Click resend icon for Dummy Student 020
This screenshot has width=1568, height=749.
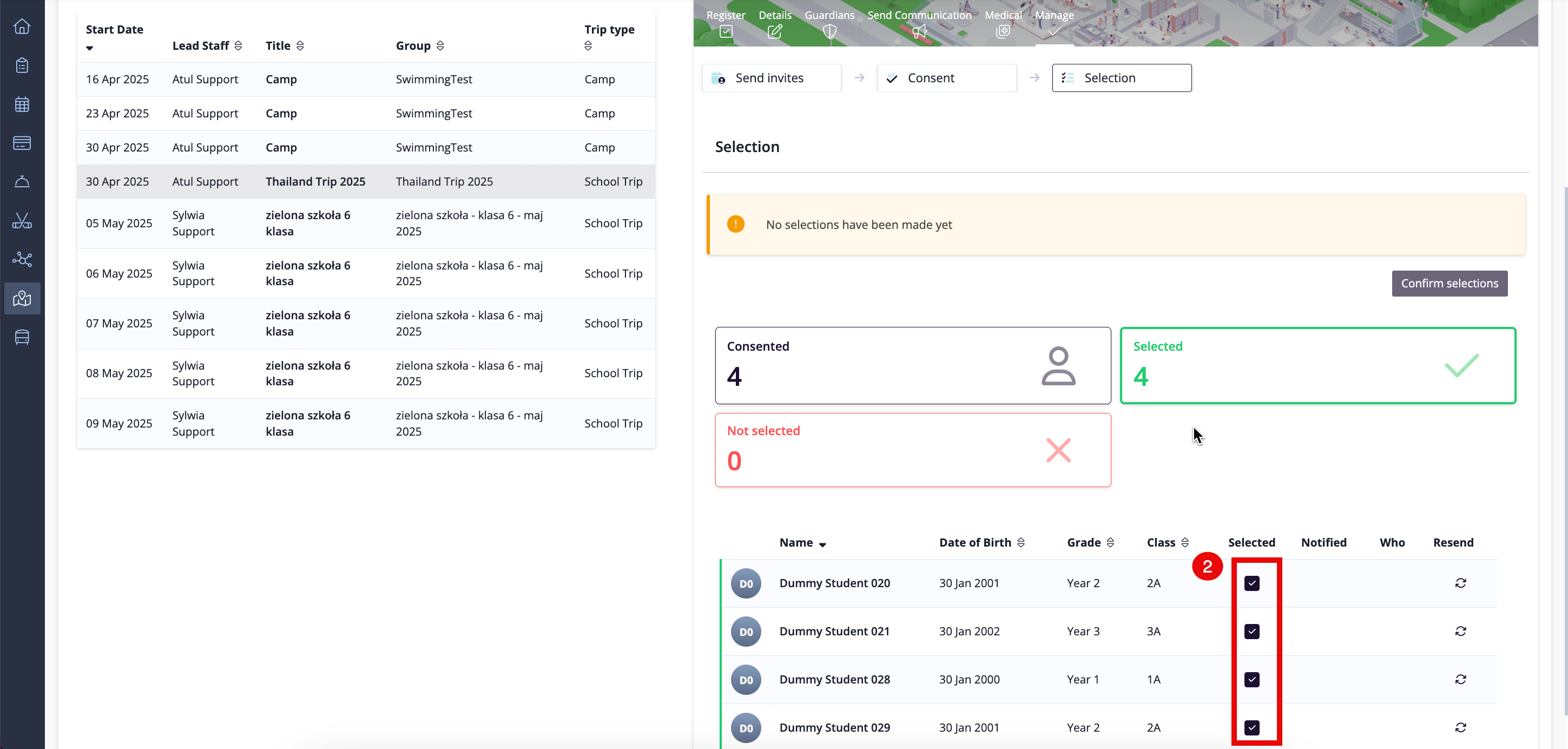pos(1460,583)
